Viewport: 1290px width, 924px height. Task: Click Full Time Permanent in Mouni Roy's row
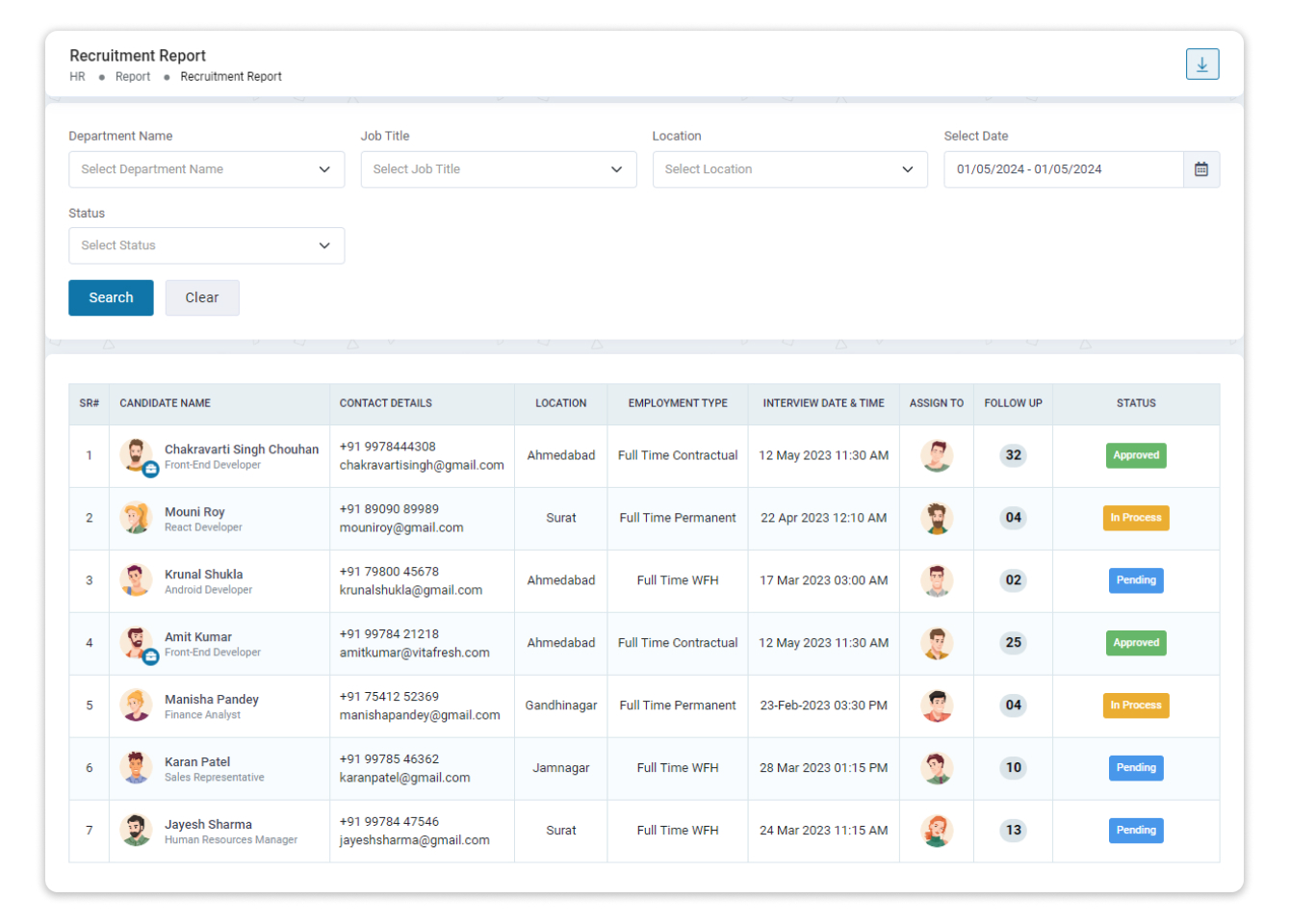pyautogui.click(x=678, y=518)
